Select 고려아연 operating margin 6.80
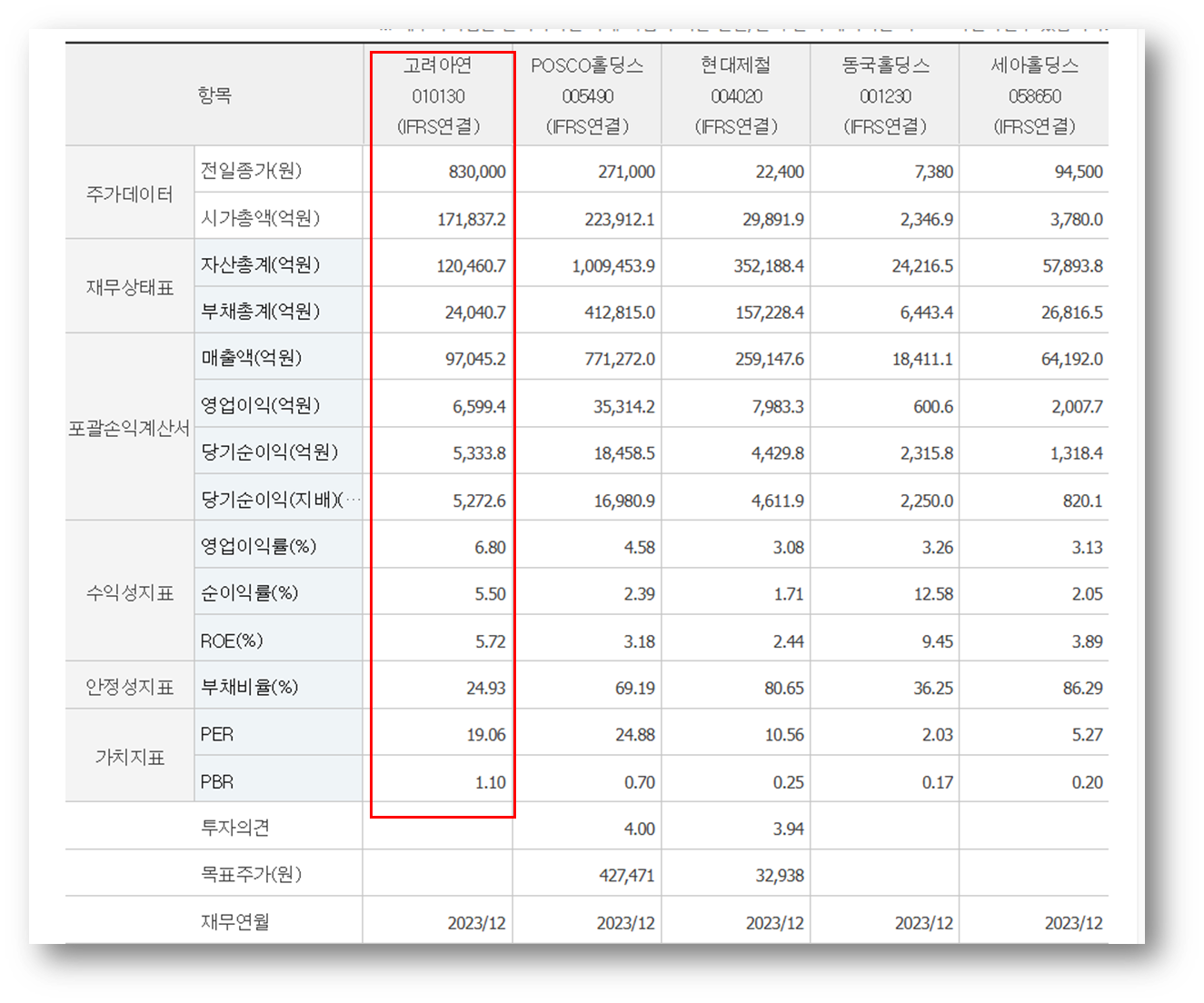 (x=491, y=548)
